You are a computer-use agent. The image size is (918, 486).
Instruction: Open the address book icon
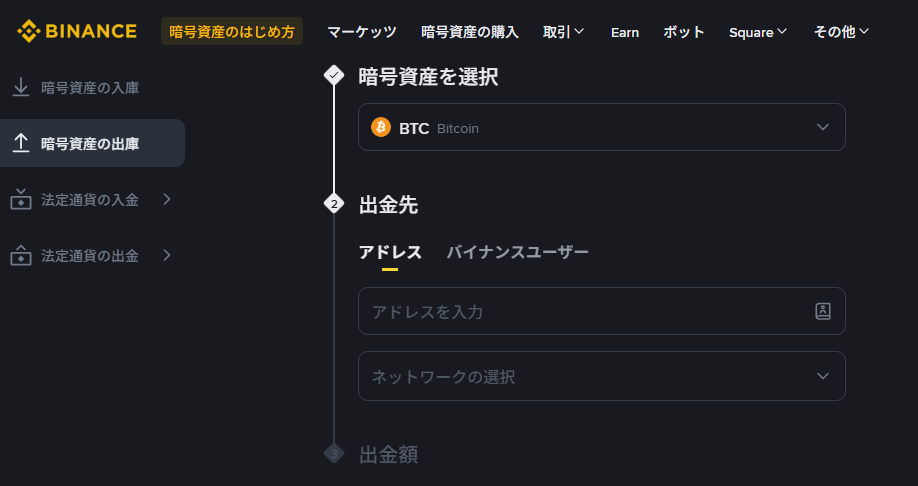(x=823, y=311)
